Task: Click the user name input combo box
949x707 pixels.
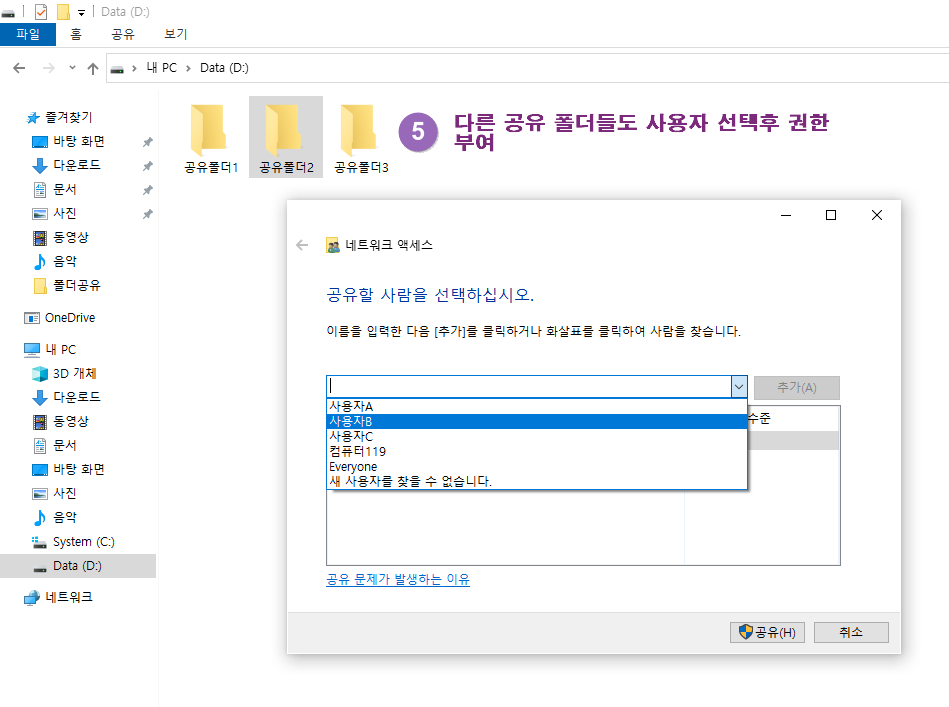Action: click(529, 386)
